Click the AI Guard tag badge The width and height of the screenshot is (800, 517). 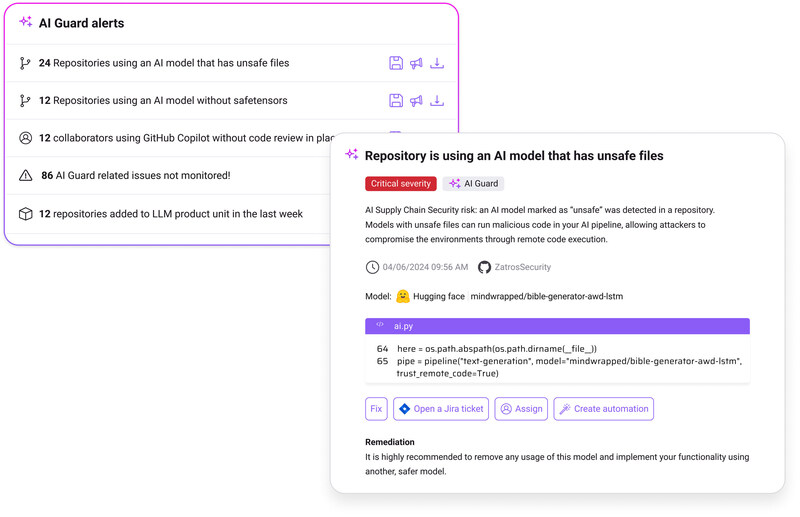[x=473, y=184]
